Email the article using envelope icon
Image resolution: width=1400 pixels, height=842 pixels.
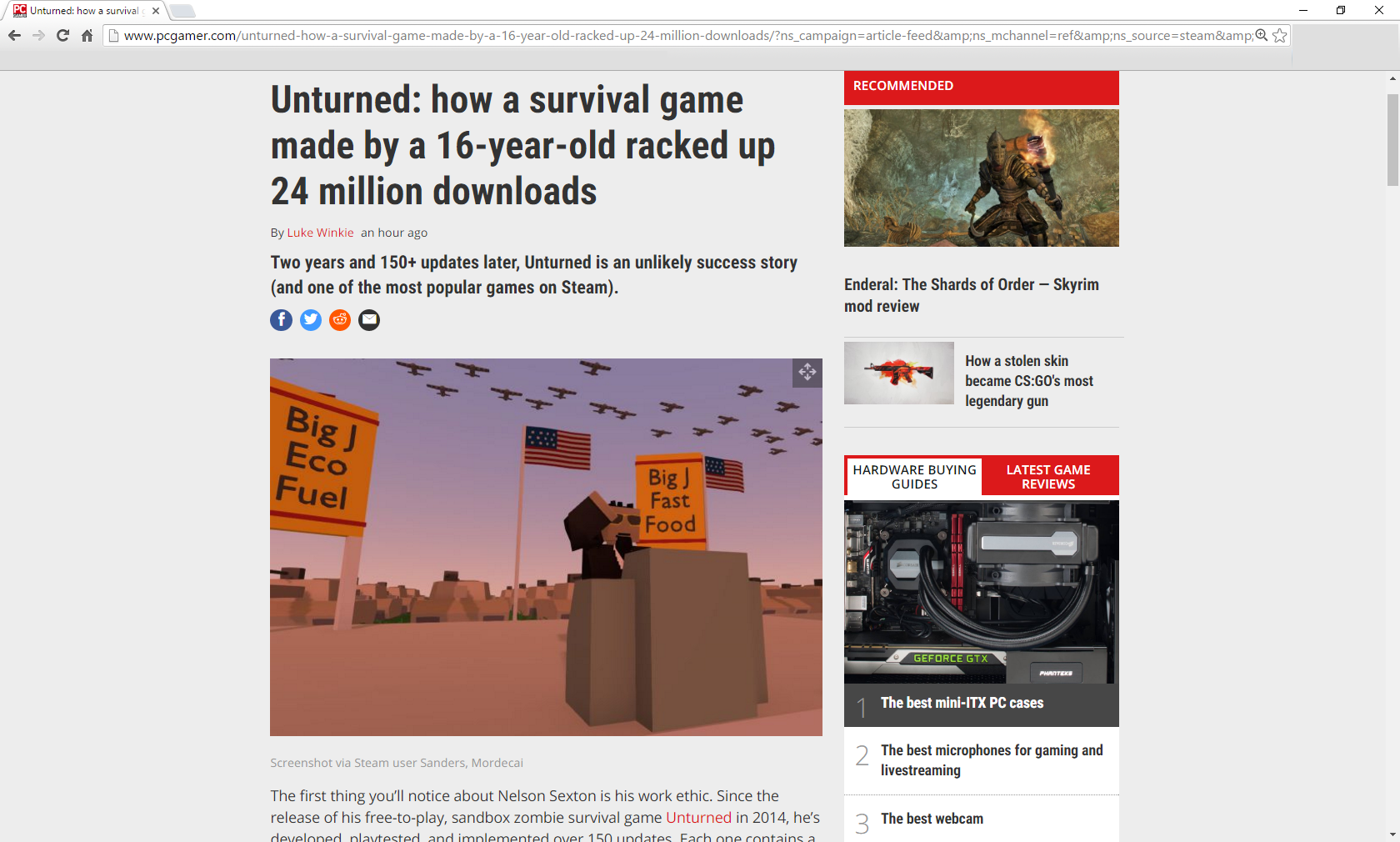(x=369, y=320)
